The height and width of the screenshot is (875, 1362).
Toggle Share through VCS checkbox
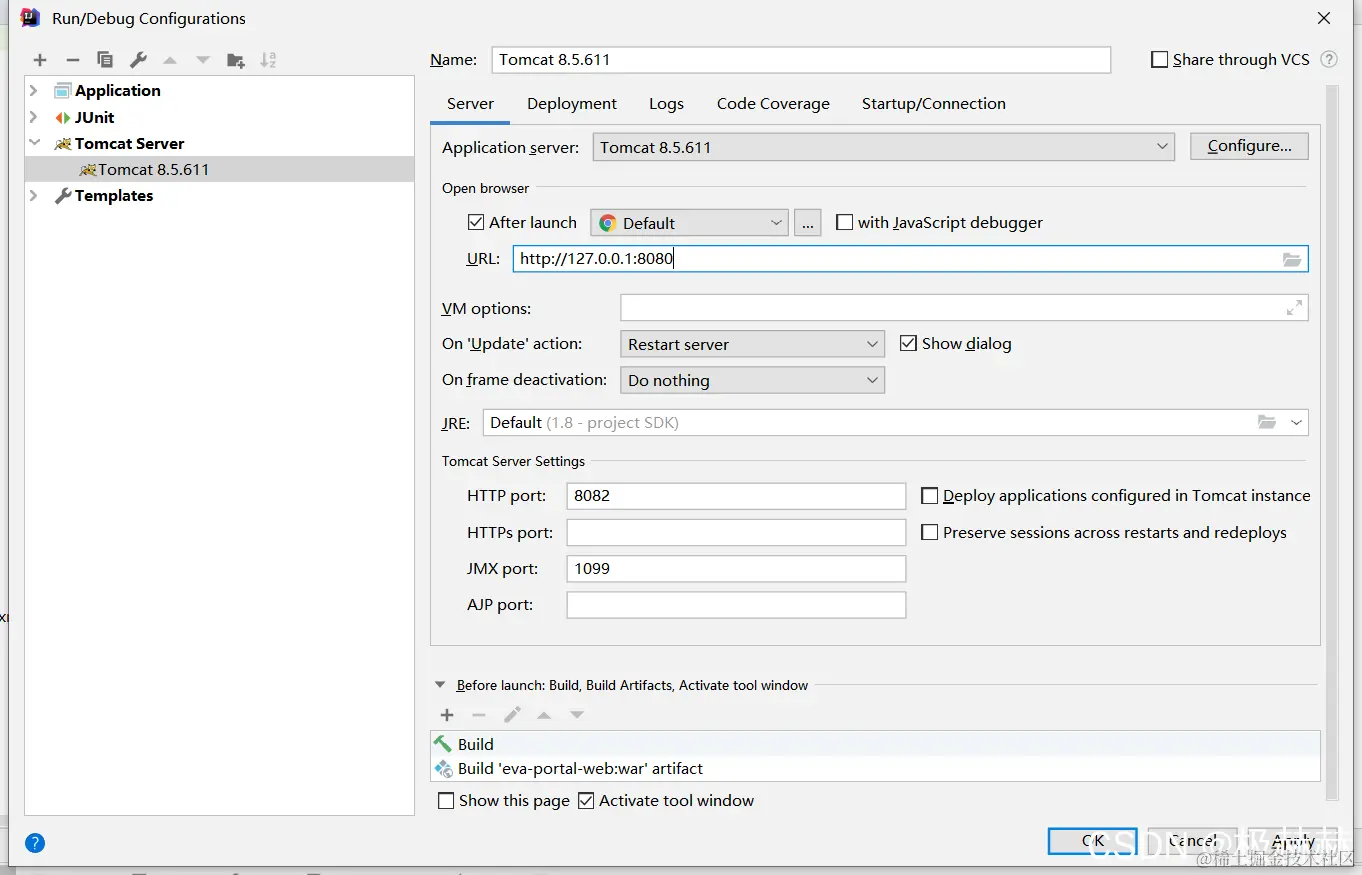(x=1160, y=60)
